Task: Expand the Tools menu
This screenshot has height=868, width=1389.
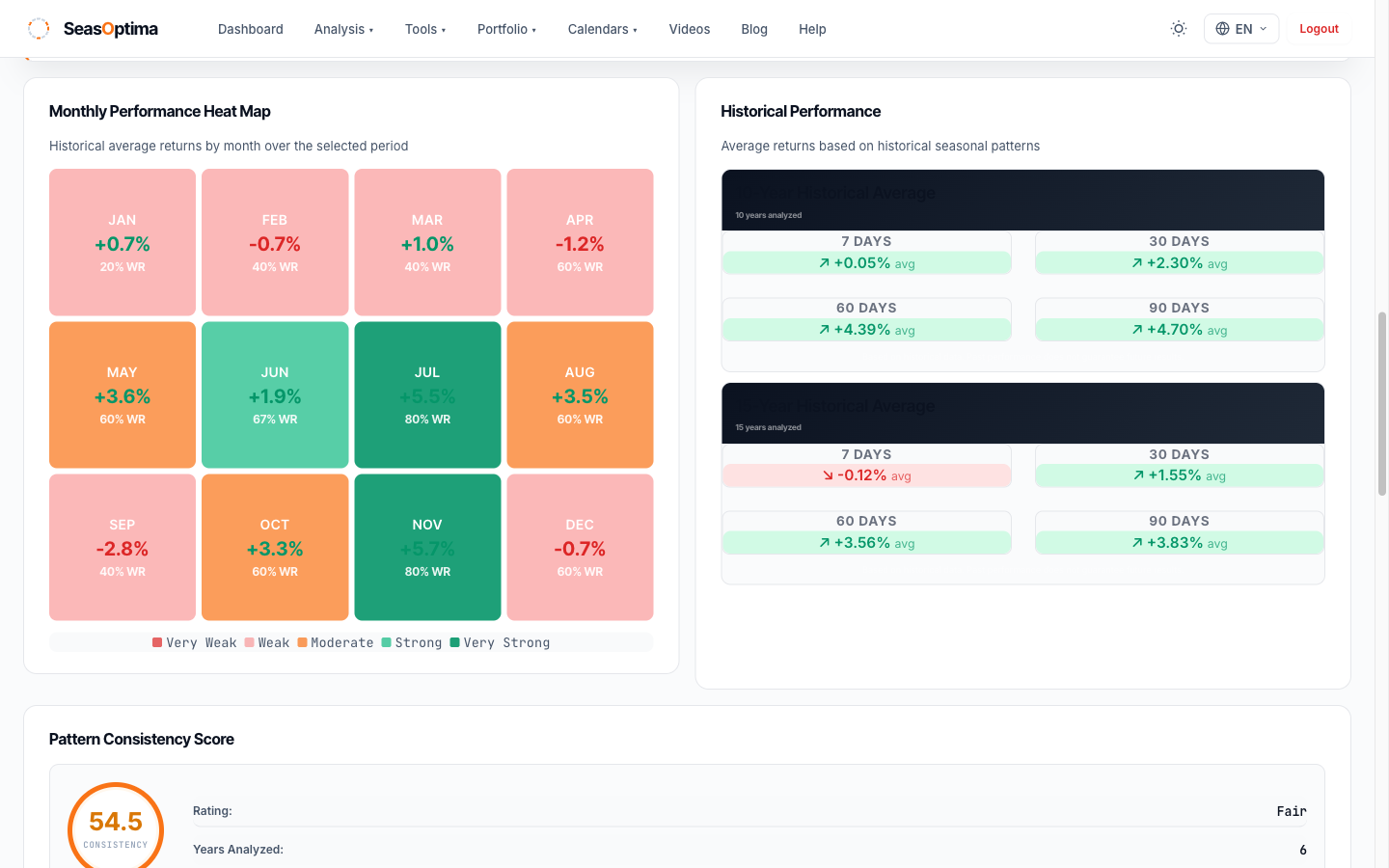Action: pos(425,29)
